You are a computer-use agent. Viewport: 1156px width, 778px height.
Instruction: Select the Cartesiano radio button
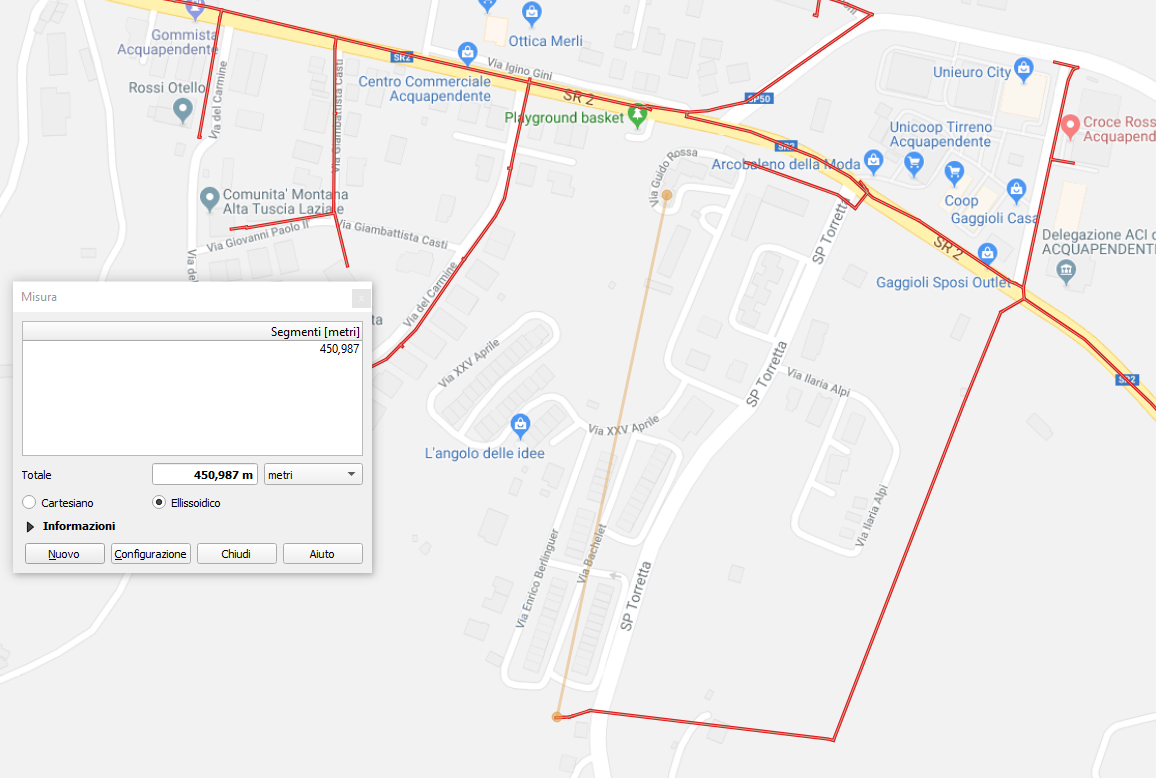point(29,502)
